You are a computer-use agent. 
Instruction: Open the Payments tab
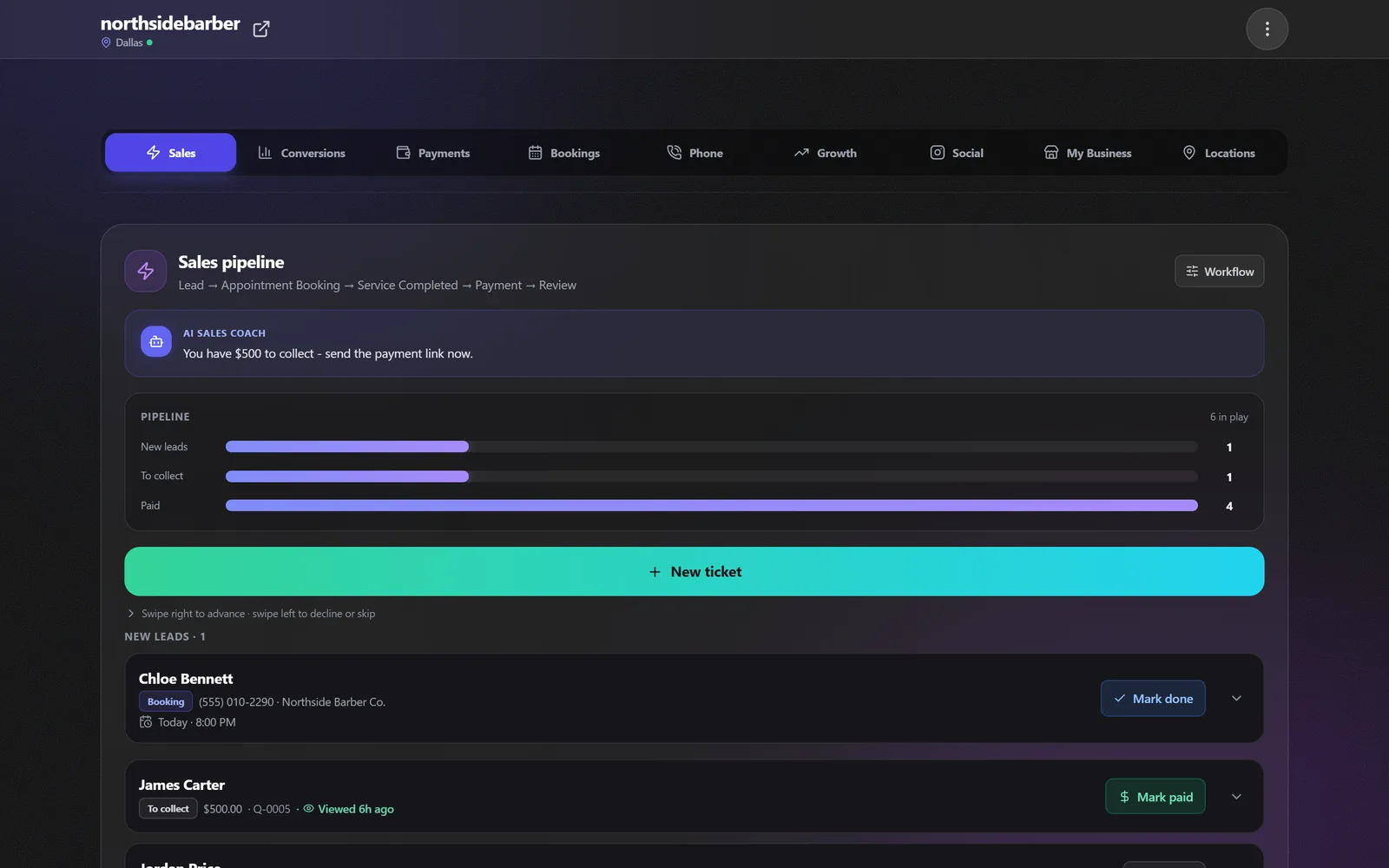(x=432, y=153)
